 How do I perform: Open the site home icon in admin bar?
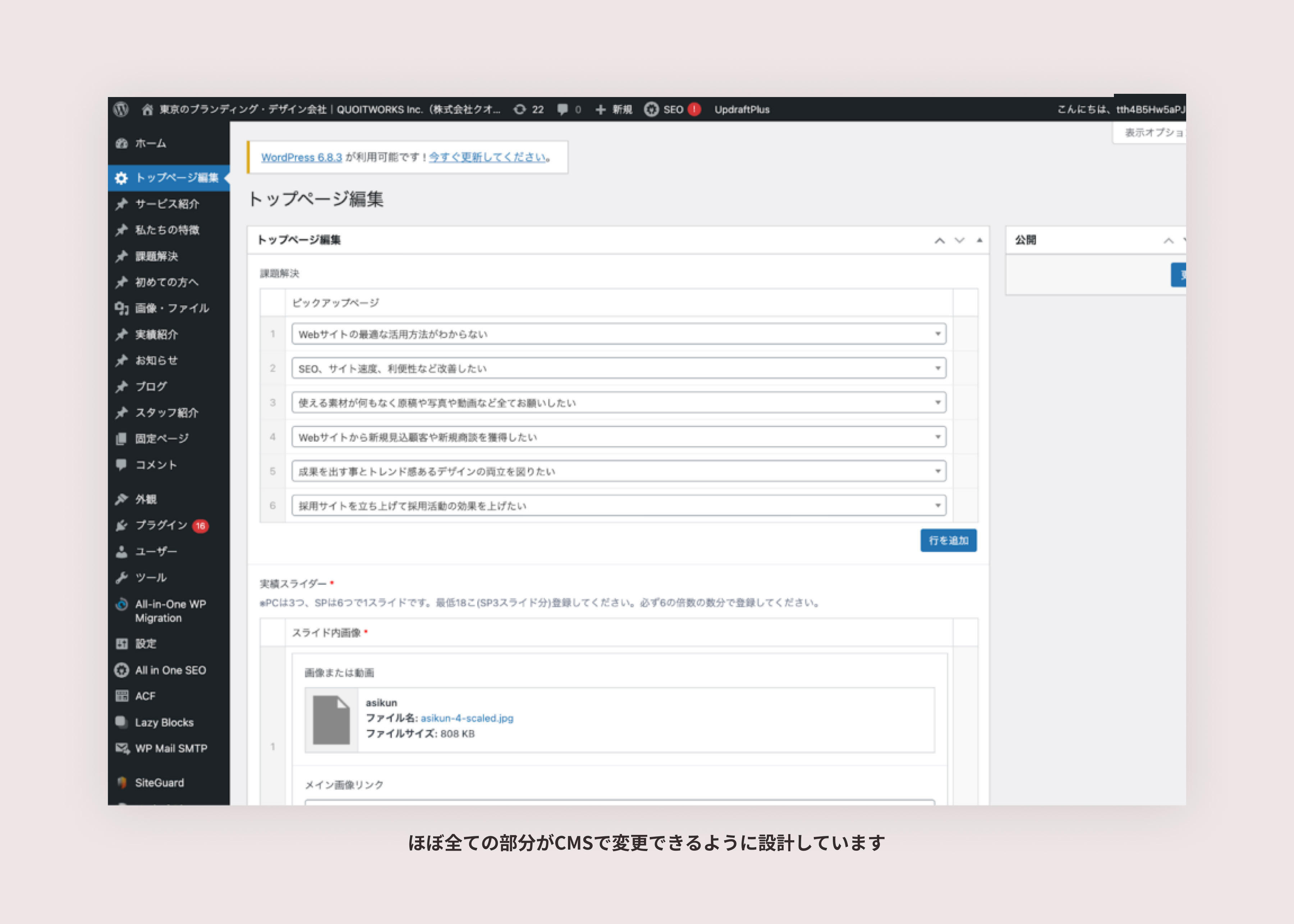point(147,109)
